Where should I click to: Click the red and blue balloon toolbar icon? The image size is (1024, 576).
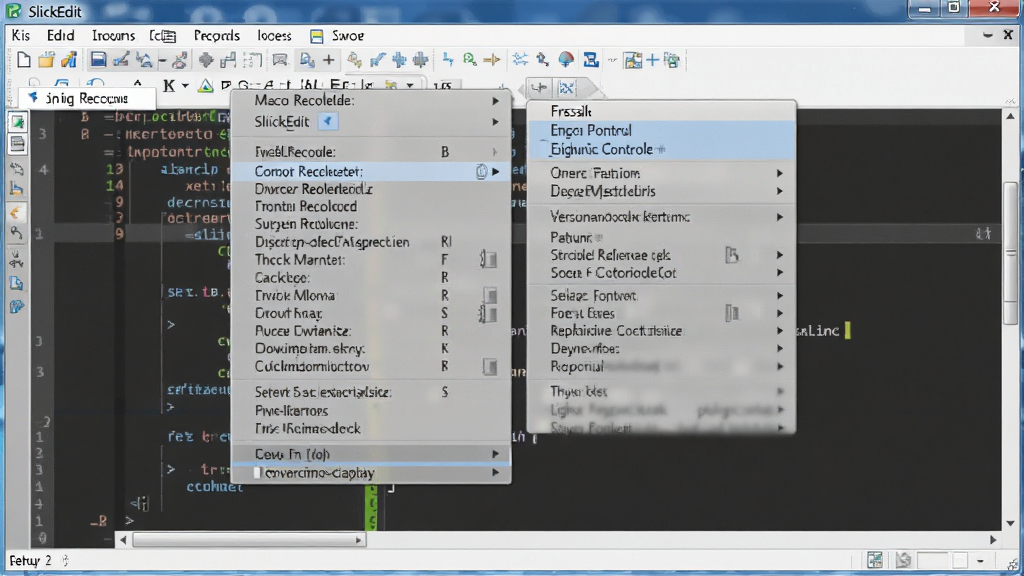pos(566,60)
